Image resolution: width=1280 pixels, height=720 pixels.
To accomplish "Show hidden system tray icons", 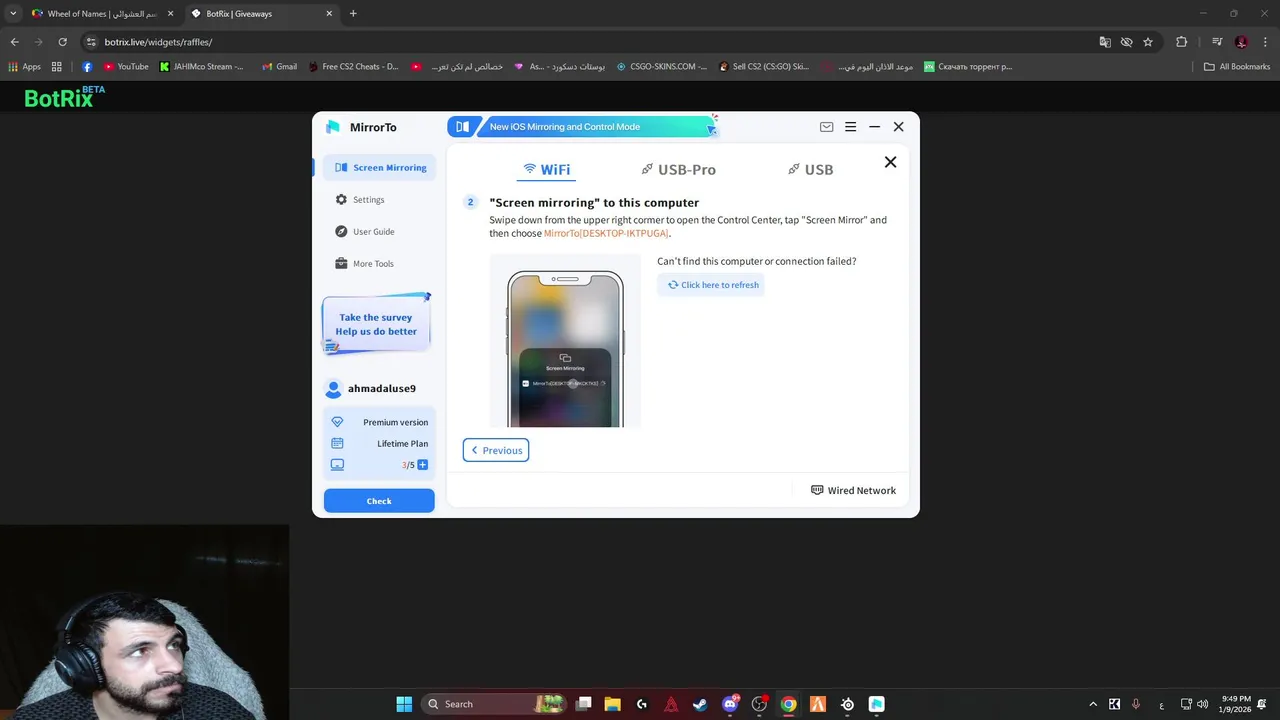I will (x=1093, y=704).
